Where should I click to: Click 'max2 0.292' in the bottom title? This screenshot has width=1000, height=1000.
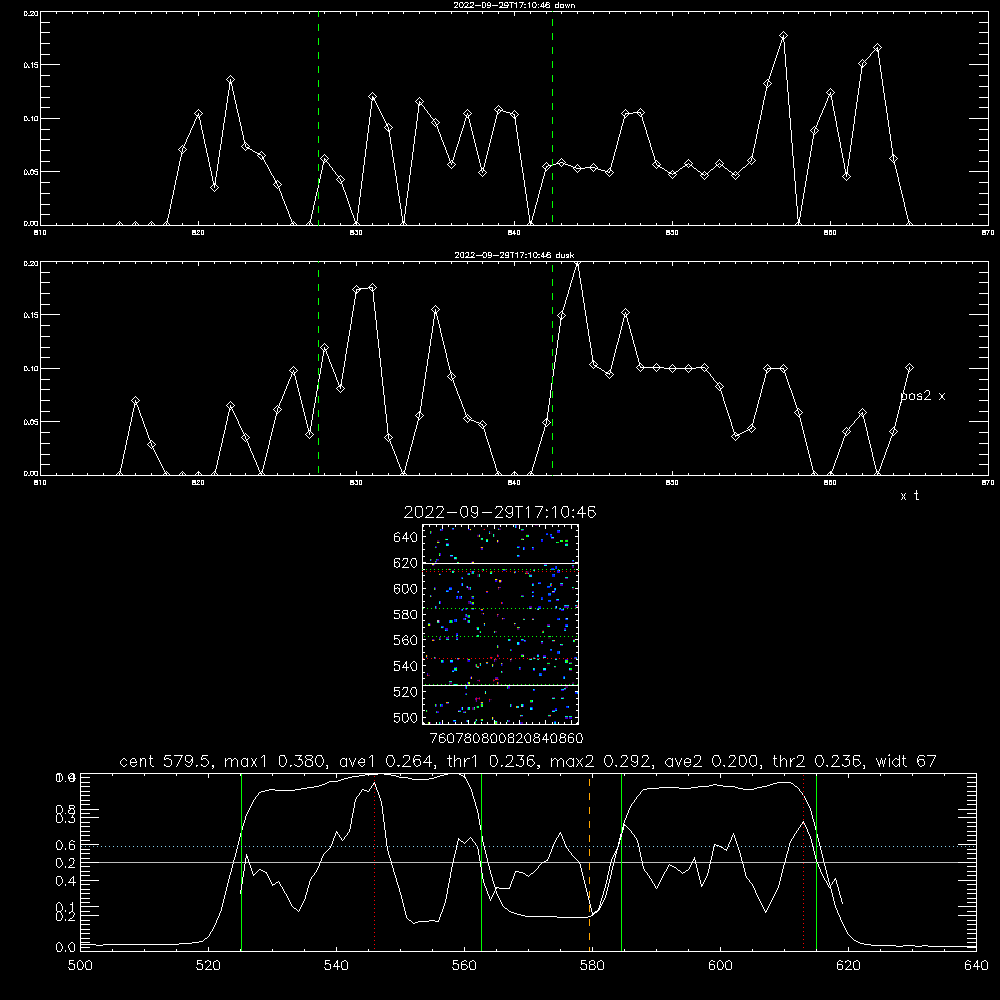pos(600,761)
